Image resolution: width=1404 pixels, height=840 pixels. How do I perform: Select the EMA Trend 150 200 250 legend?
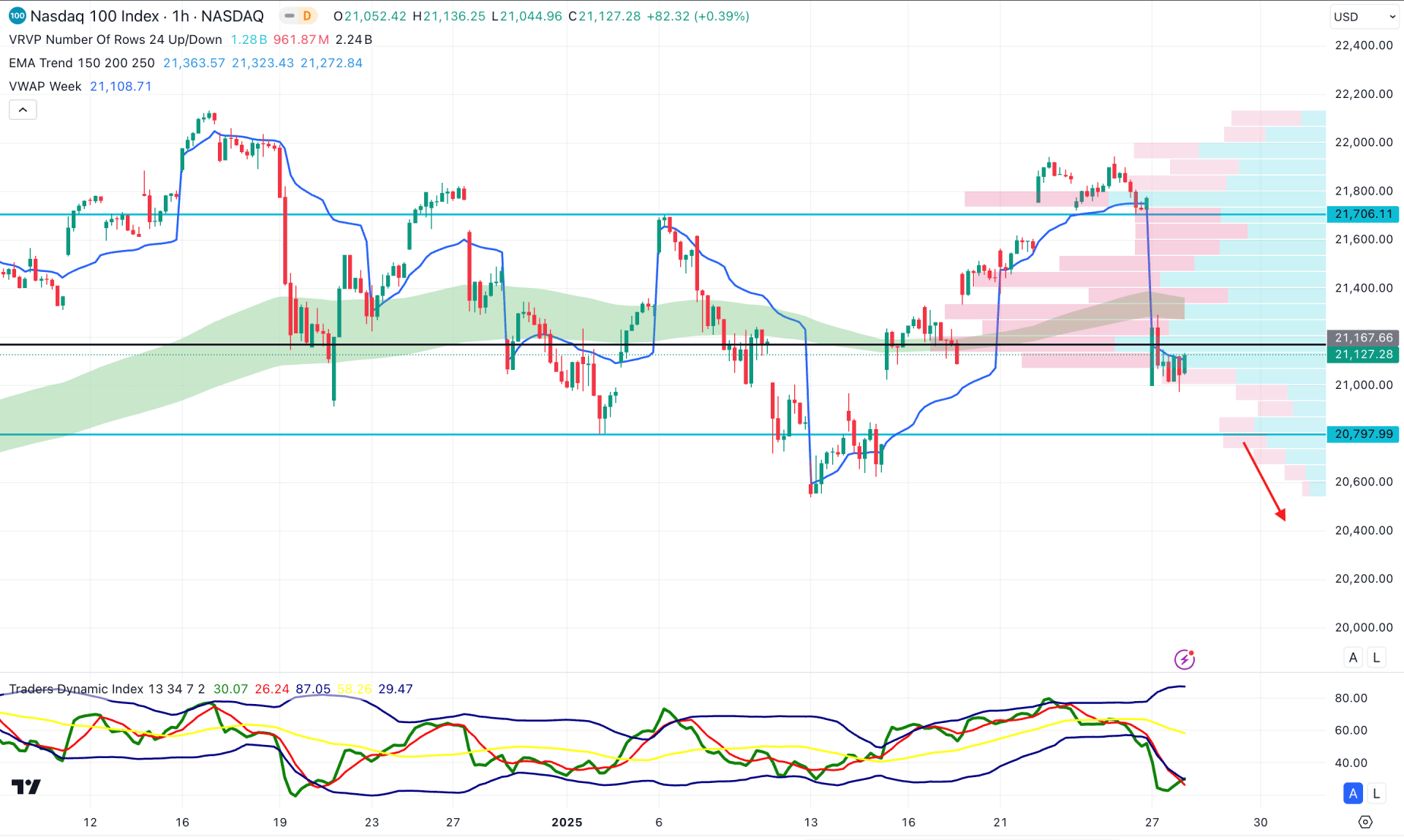pos(82,63)
